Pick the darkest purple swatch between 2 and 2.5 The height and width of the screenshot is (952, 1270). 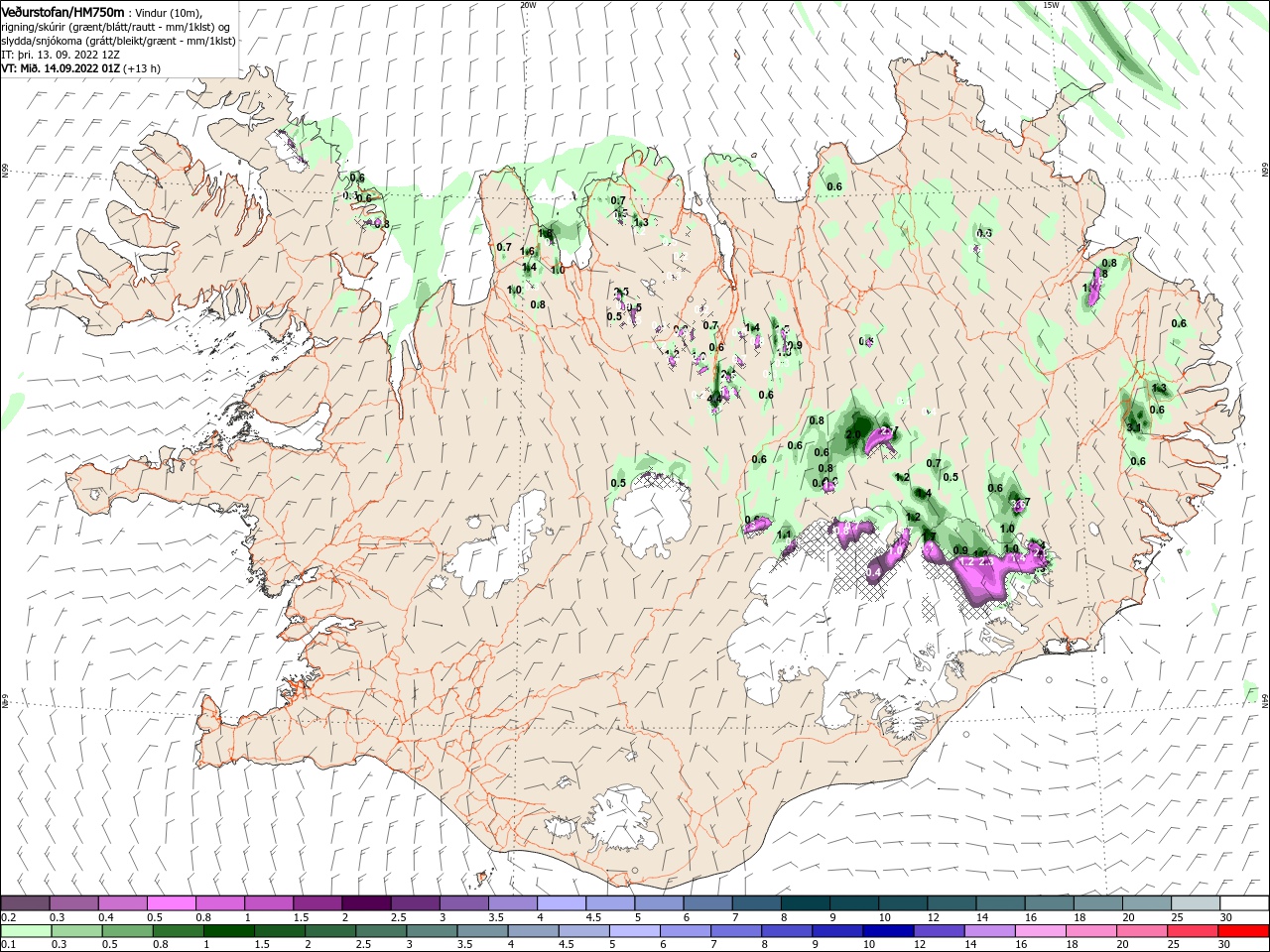(366, 903)
